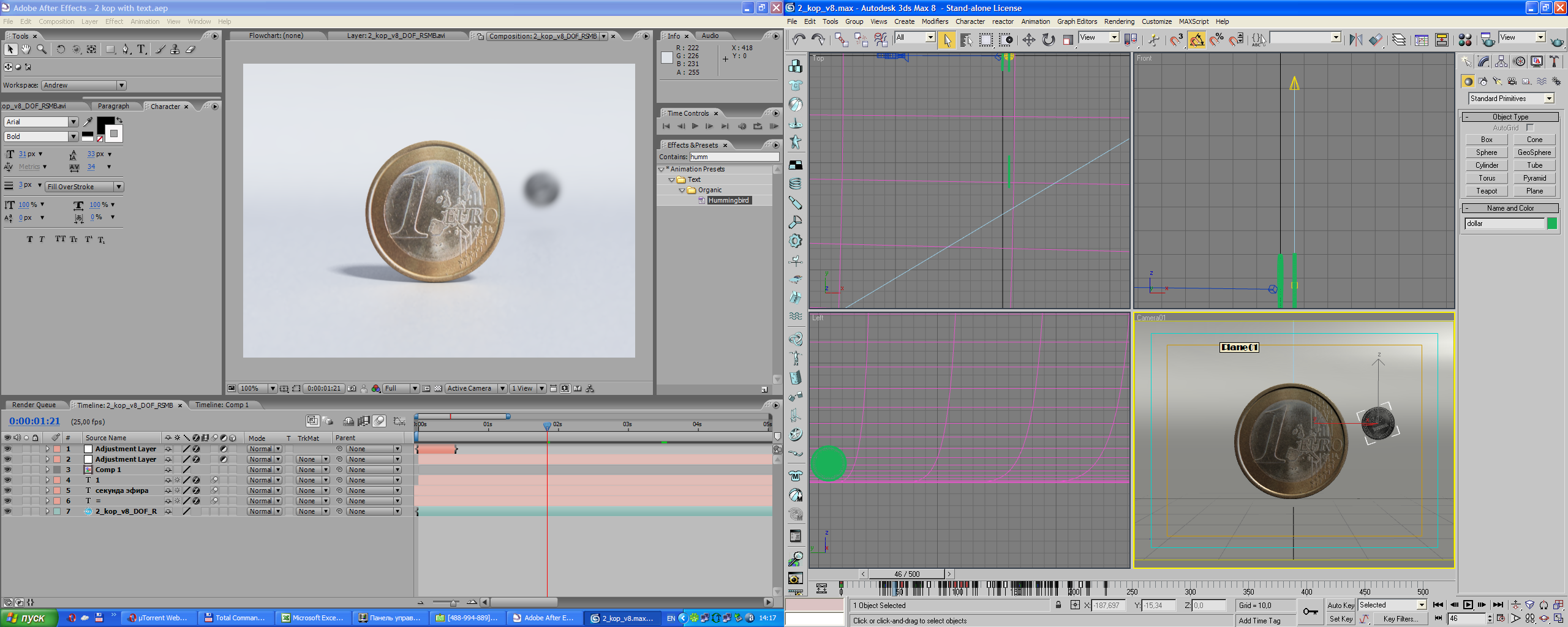The height and width of the screenshot is (627, 1568).
Task: Hide the секунда эфира layer eye toggle
Action: coord(7,490)
